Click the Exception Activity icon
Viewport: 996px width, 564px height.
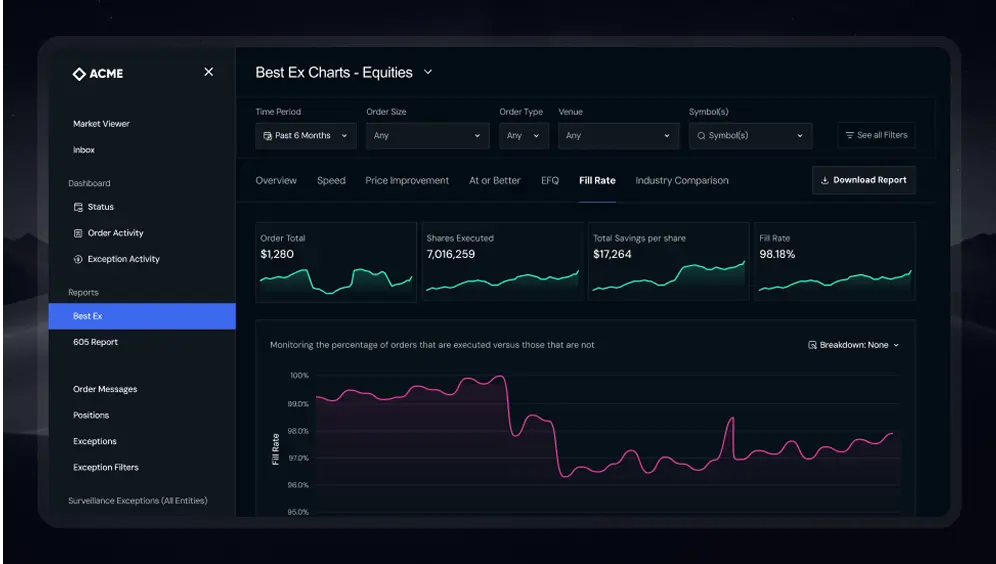tap(78, 259)
